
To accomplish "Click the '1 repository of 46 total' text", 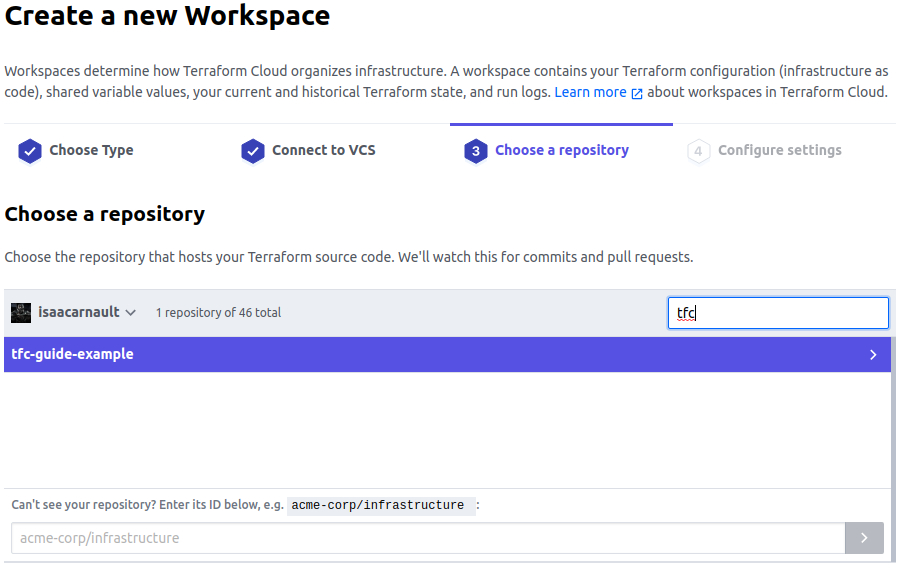I will tap(218, 313).
